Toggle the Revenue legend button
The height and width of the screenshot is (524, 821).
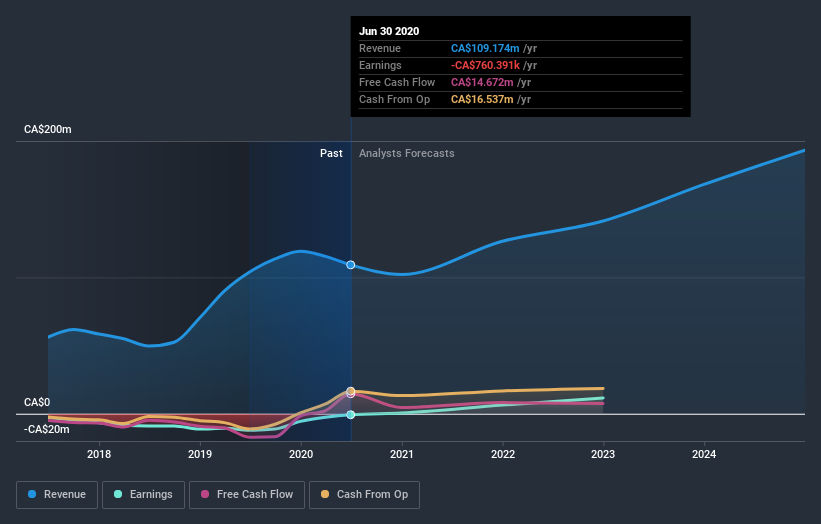point(57,495)
